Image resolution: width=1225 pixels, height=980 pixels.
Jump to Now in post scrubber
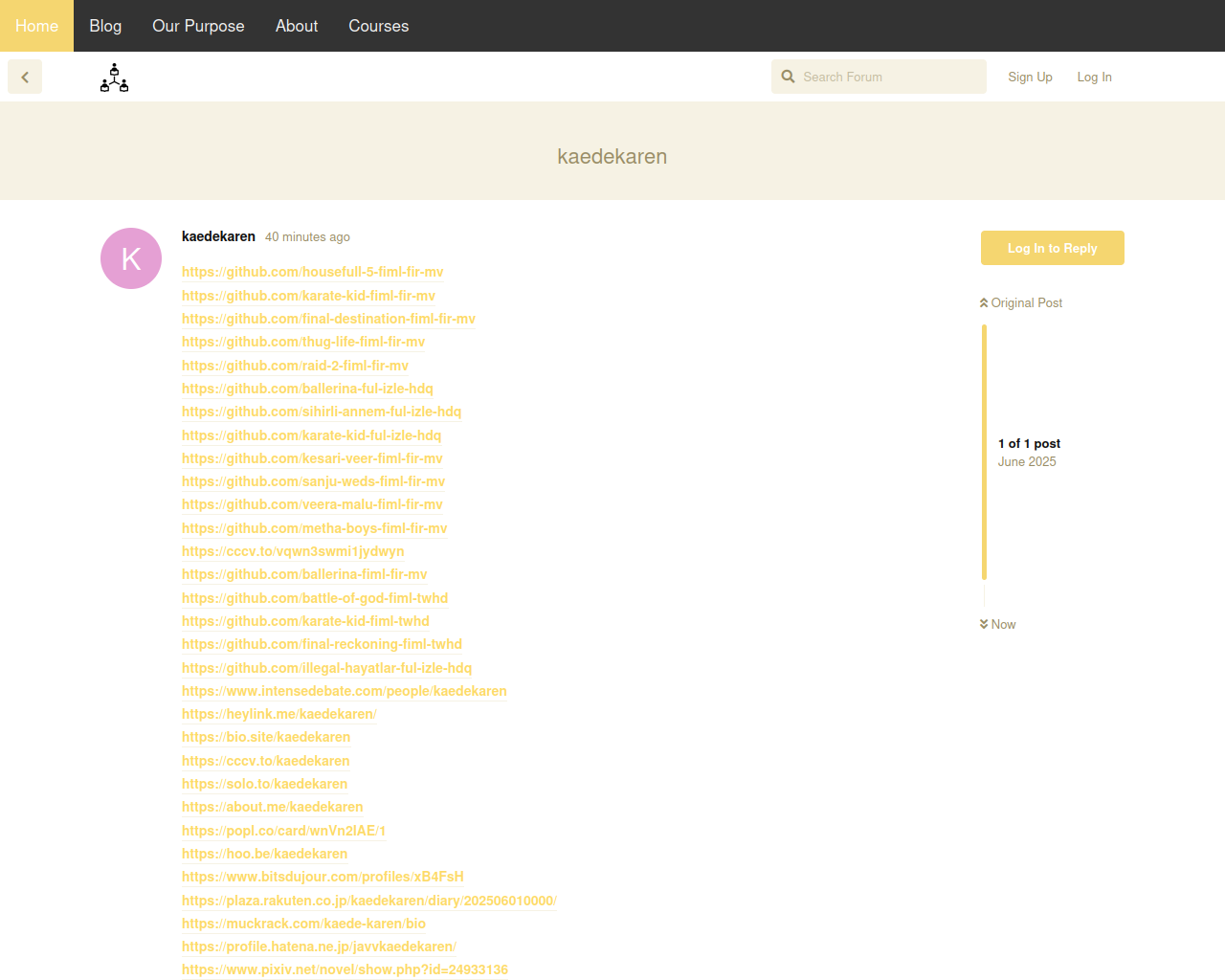coord(997,624)
